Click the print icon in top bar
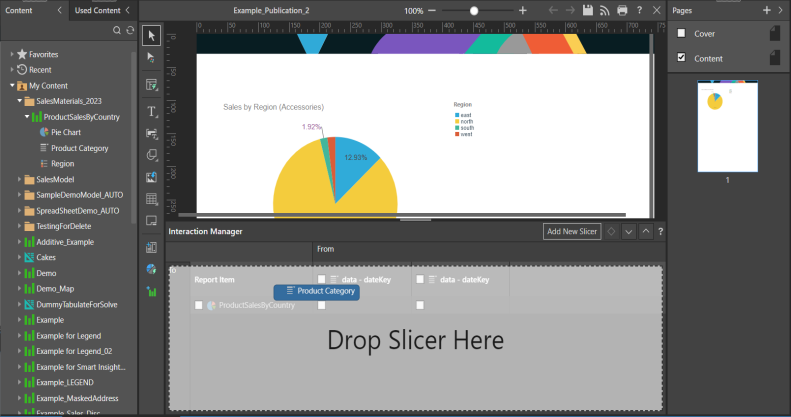 [622, 10]
